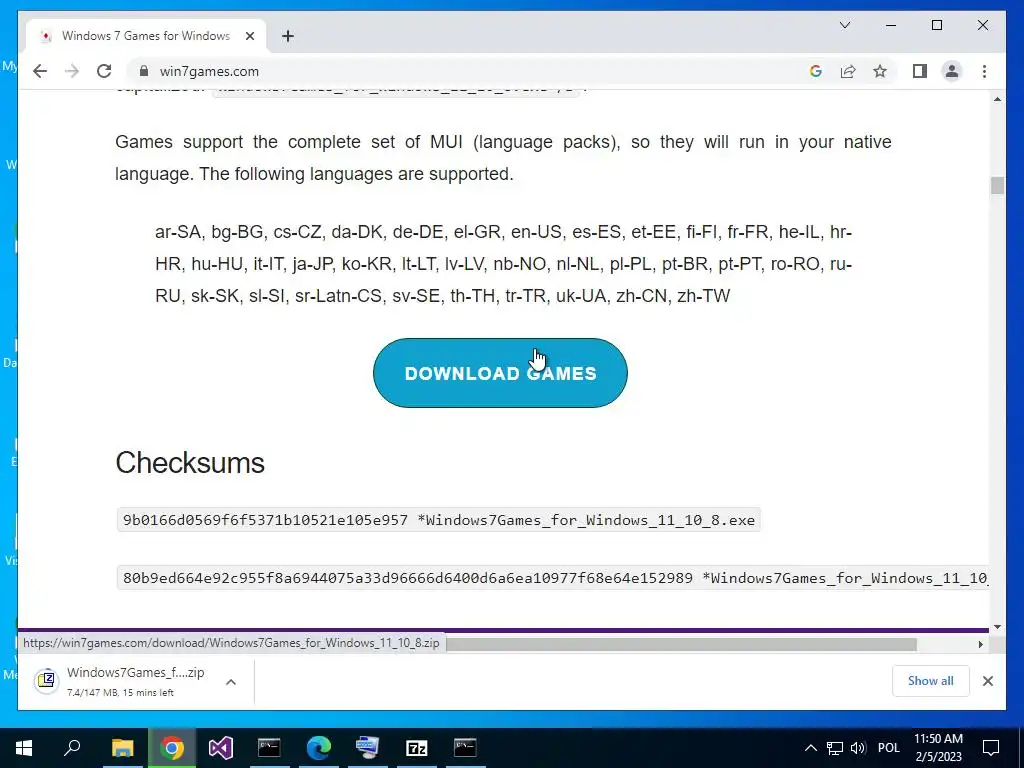This screenshot has height=768, width=1024.
Task: Minimize the Chrome window
Action: click(891, 25)
